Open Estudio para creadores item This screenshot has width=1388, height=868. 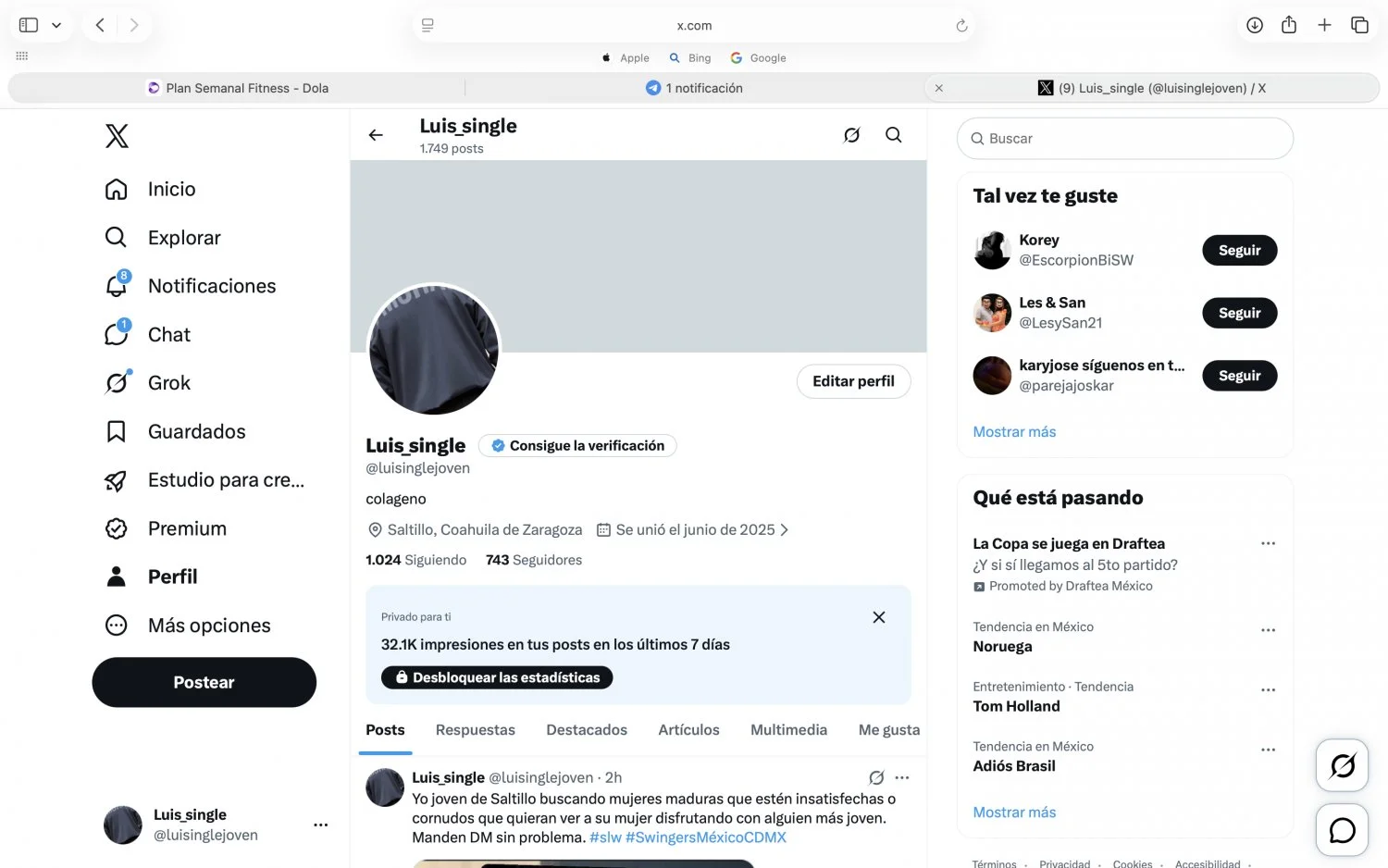click(204, 480)
